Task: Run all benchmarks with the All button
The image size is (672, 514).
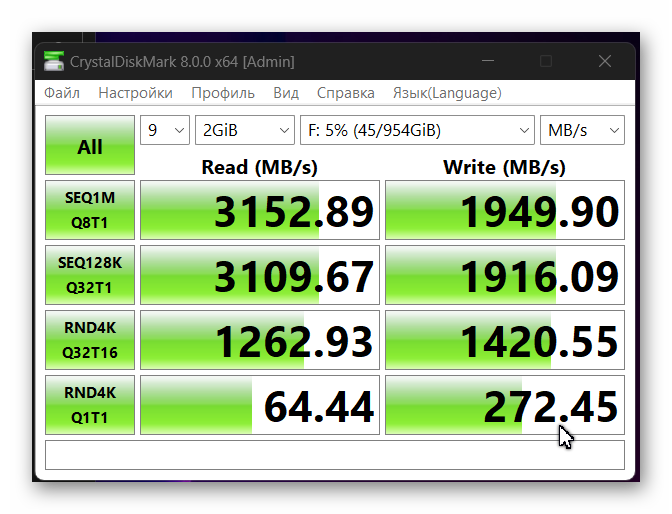Action: (90, 145)
